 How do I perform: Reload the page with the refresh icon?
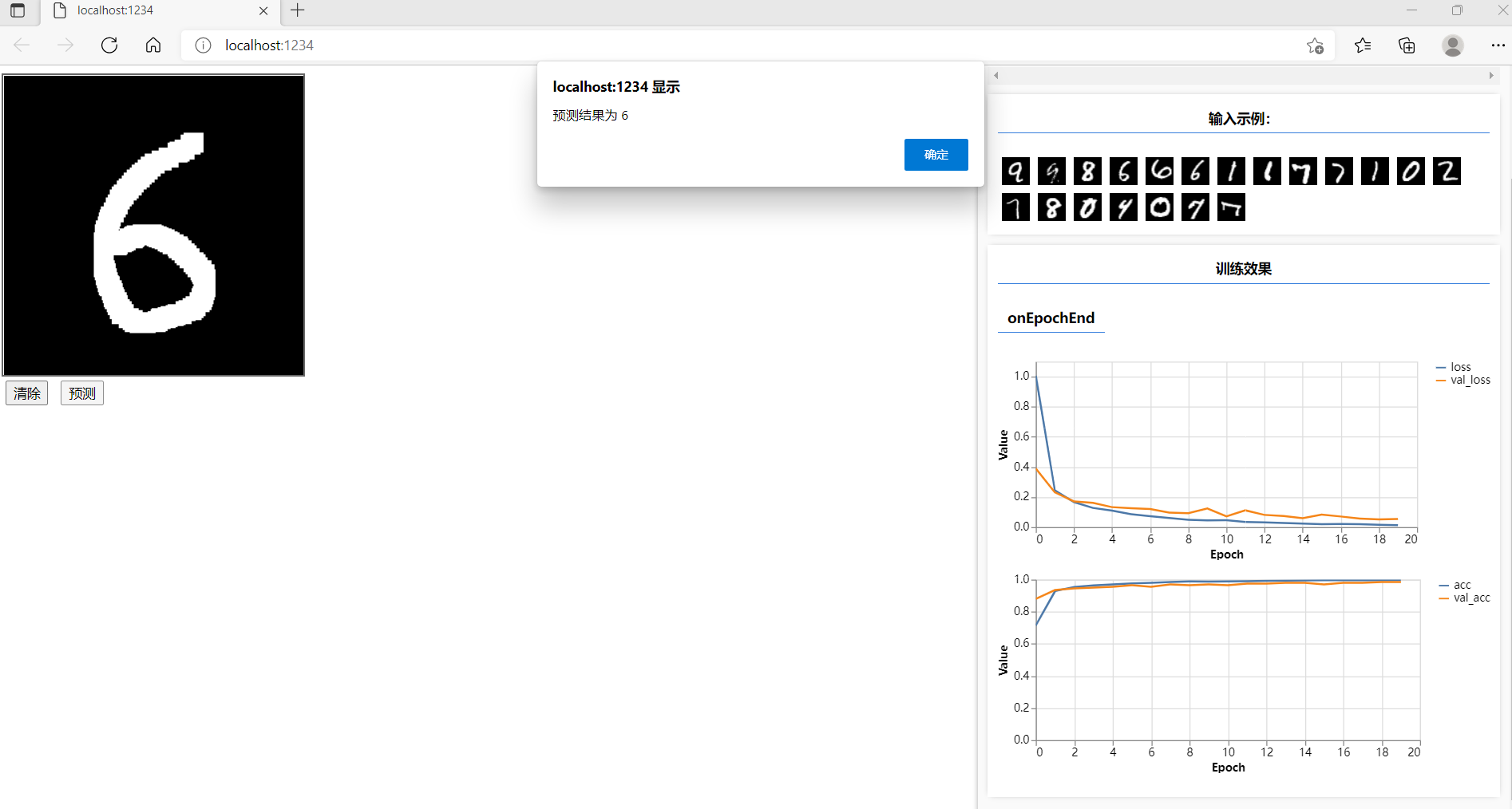(x=109, y=45)
